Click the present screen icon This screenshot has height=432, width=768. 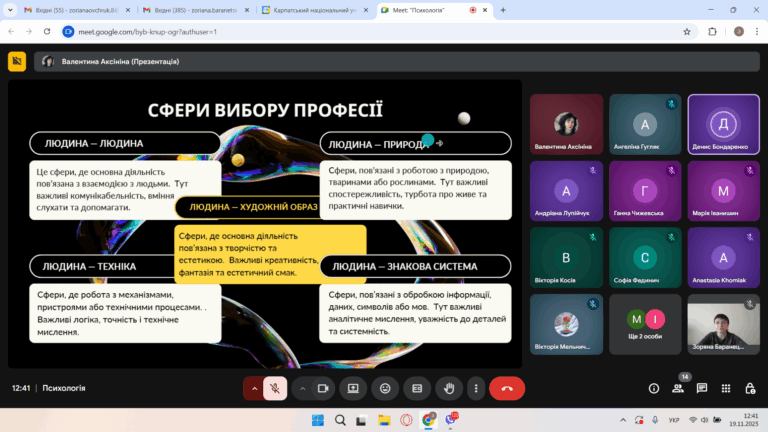click(x=353, y=388)
